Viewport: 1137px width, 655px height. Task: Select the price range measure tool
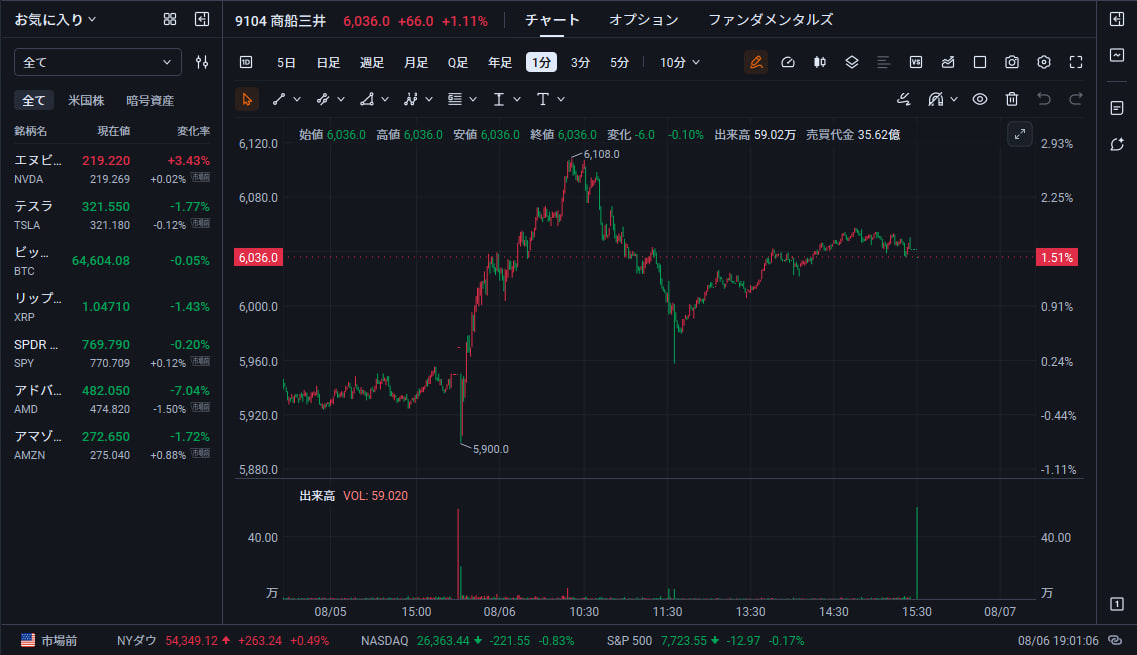click(x=499, y=99)
